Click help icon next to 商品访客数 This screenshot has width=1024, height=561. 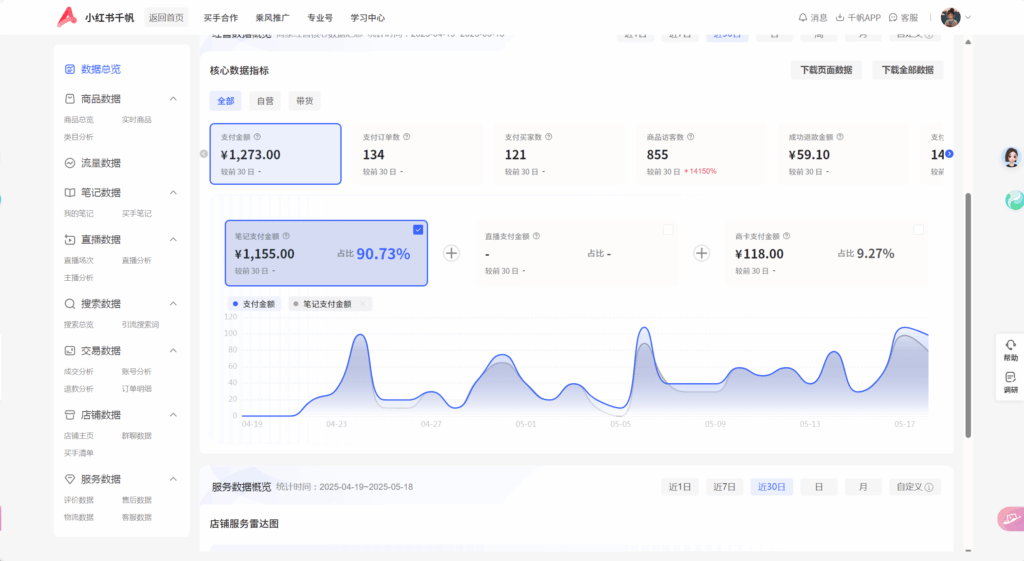pos(691,137)
